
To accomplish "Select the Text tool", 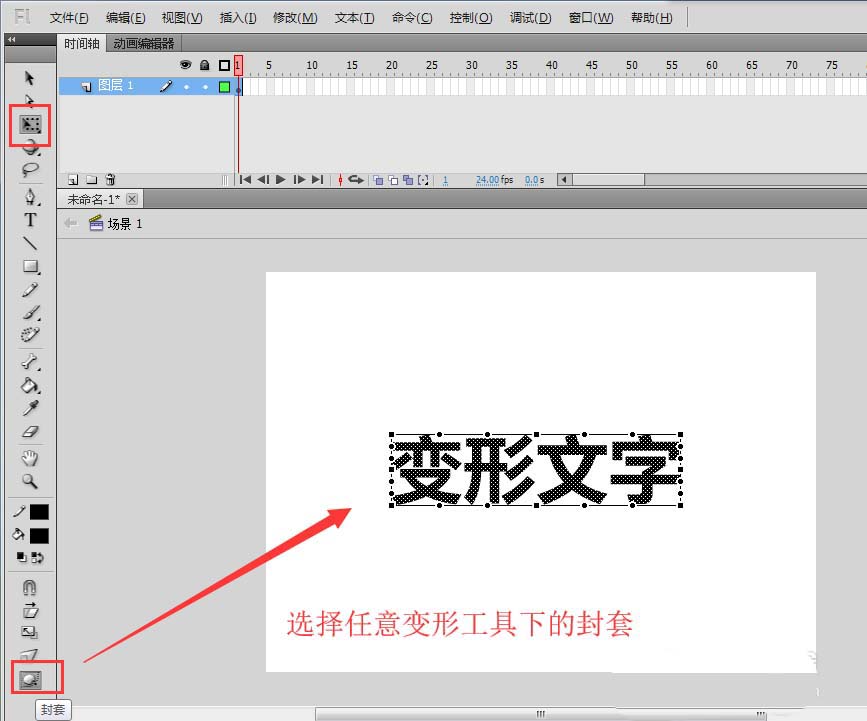I will [x=30, y=220].
